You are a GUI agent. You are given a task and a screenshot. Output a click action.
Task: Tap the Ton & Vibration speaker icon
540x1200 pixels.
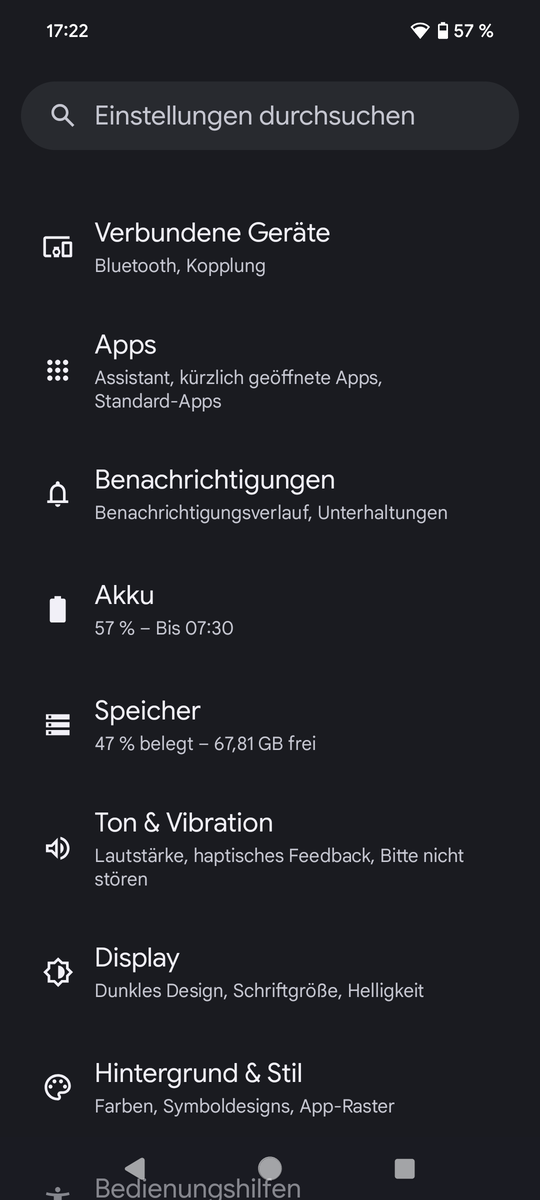(58, 849)
